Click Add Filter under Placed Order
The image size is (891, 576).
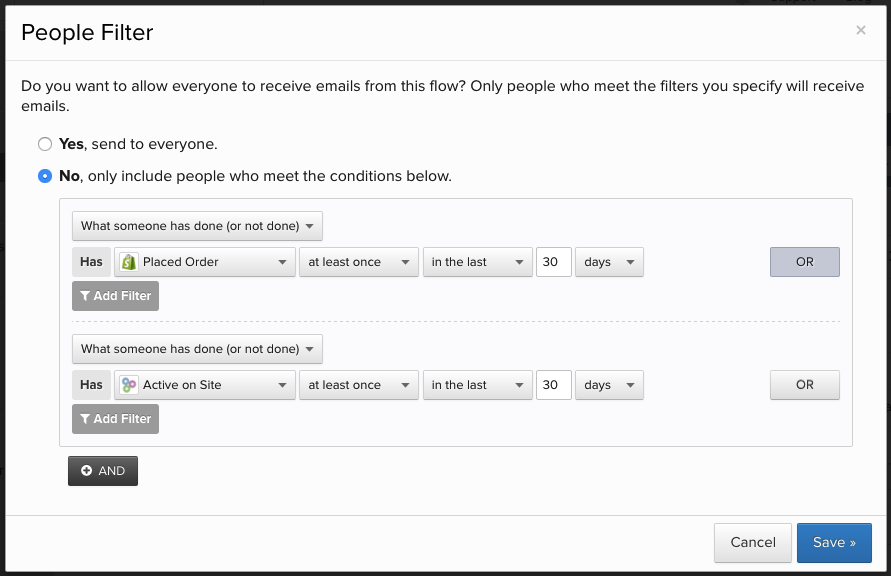(x=115, y=296)
